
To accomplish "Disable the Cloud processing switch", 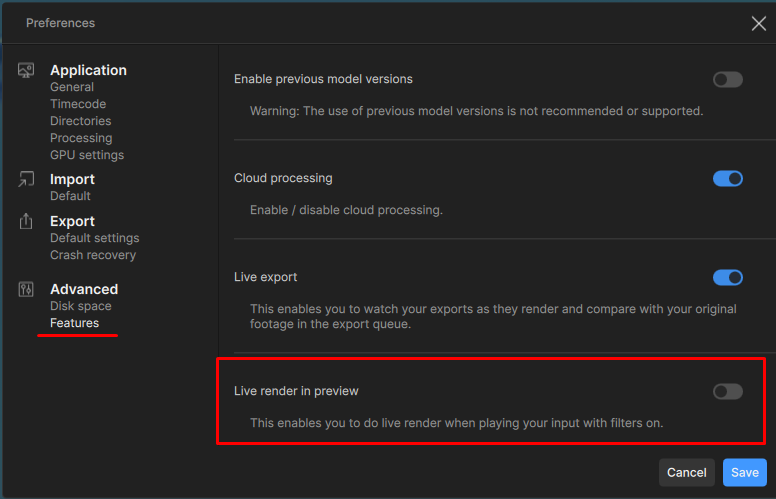I will tap(727, 179).
